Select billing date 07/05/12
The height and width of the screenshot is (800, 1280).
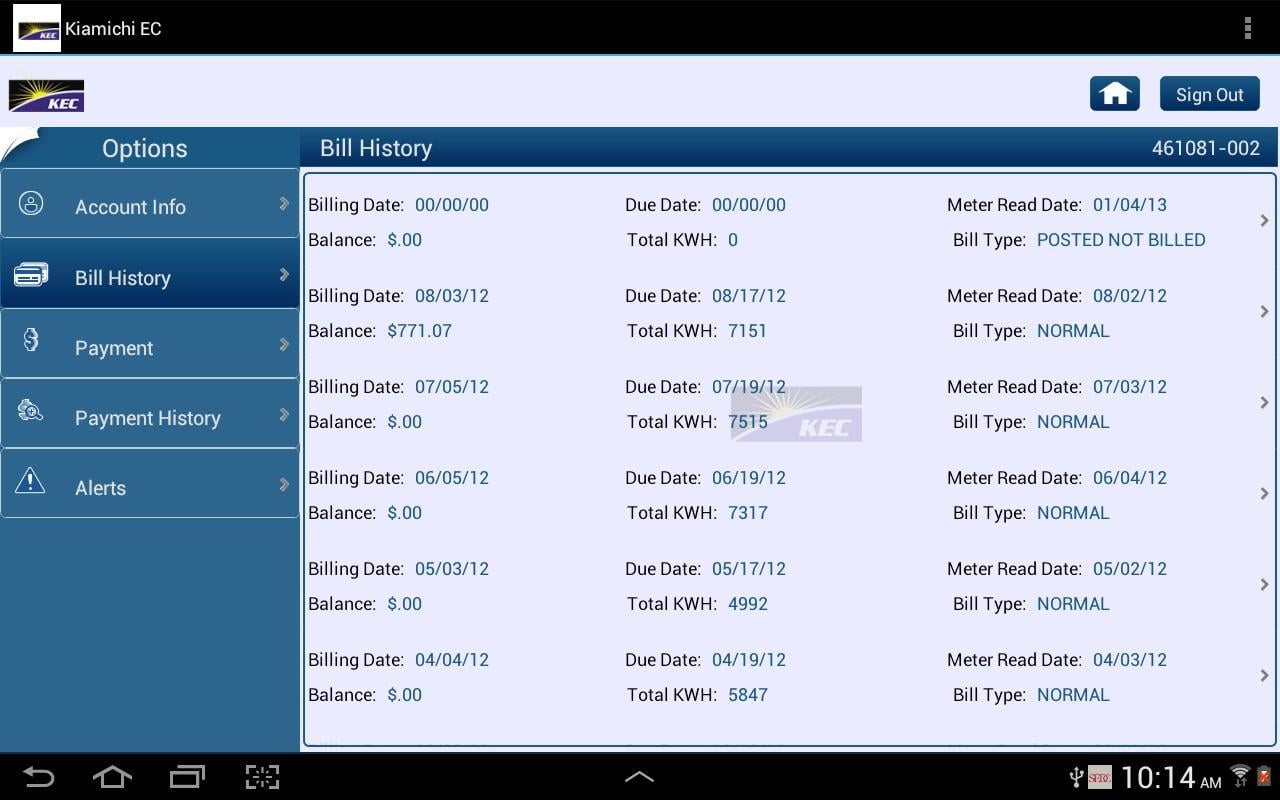[x=452, y=387]
